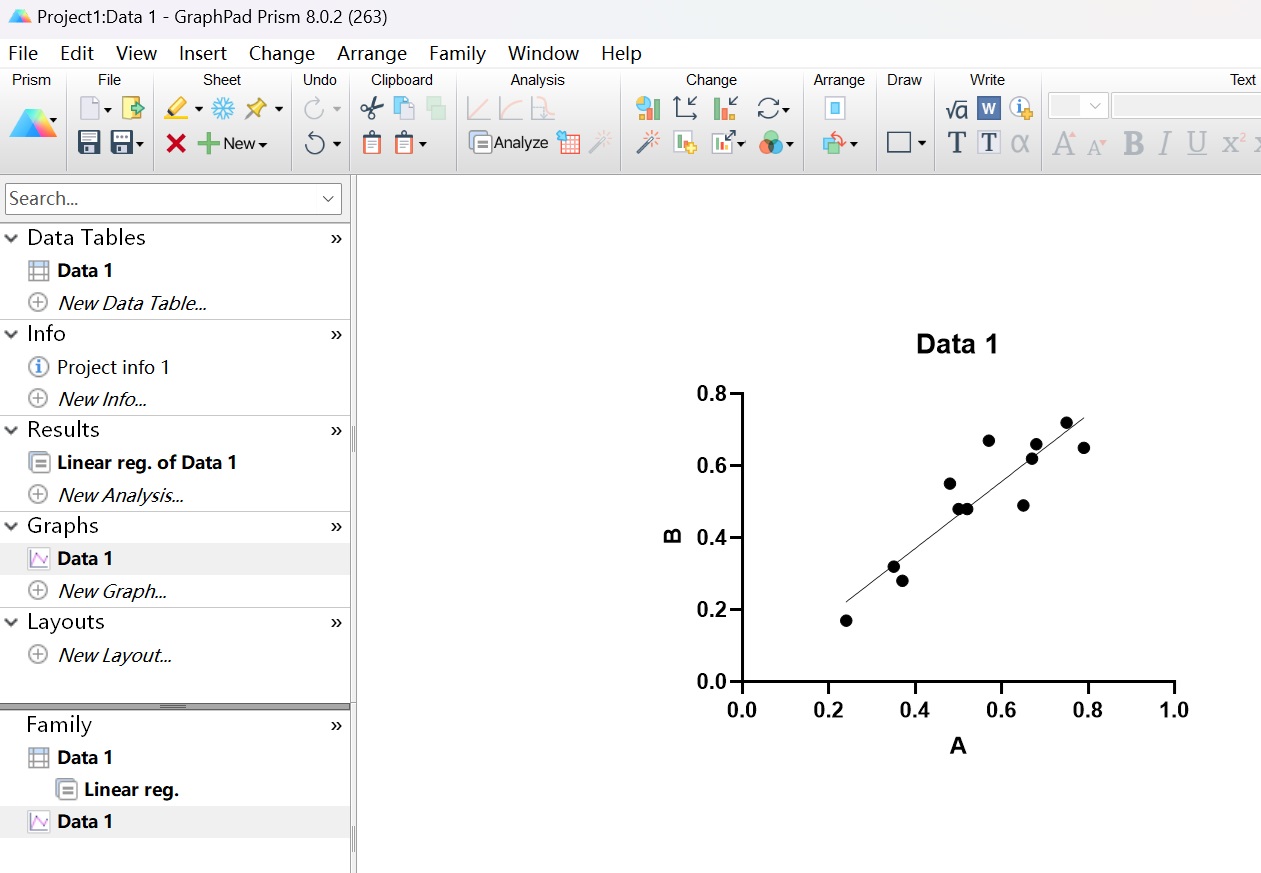This screenshot has width=1261, height=873.
Task: Collapse the Data Tables section
Action: 12,238
